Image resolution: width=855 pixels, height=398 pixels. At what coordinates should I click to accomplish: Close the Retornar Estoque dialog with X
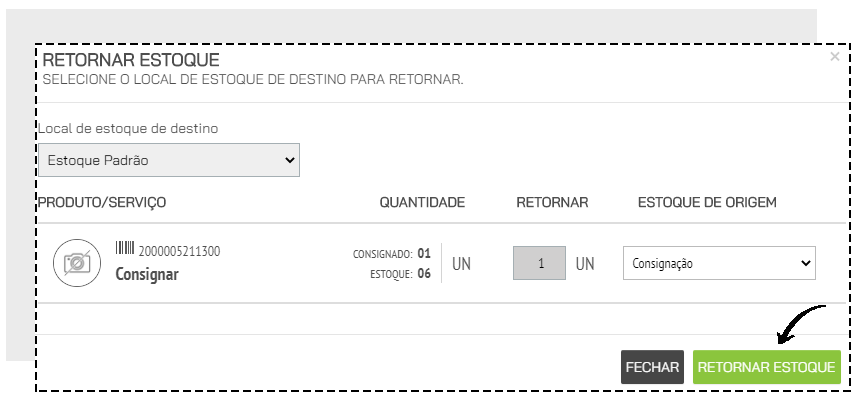834,56
